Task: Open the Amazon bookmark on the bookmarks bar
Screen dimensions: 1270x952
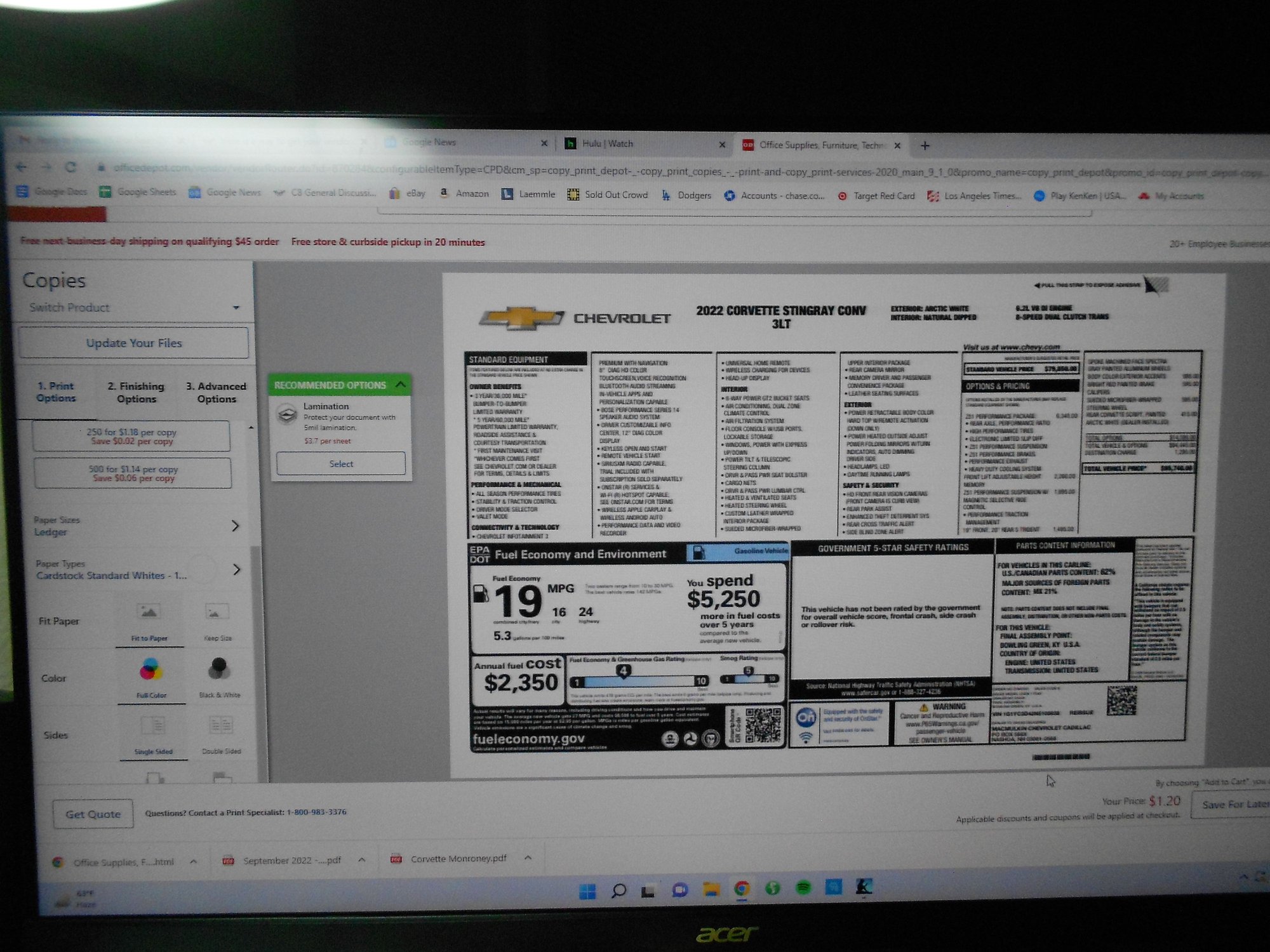Action: pos(471,195)
